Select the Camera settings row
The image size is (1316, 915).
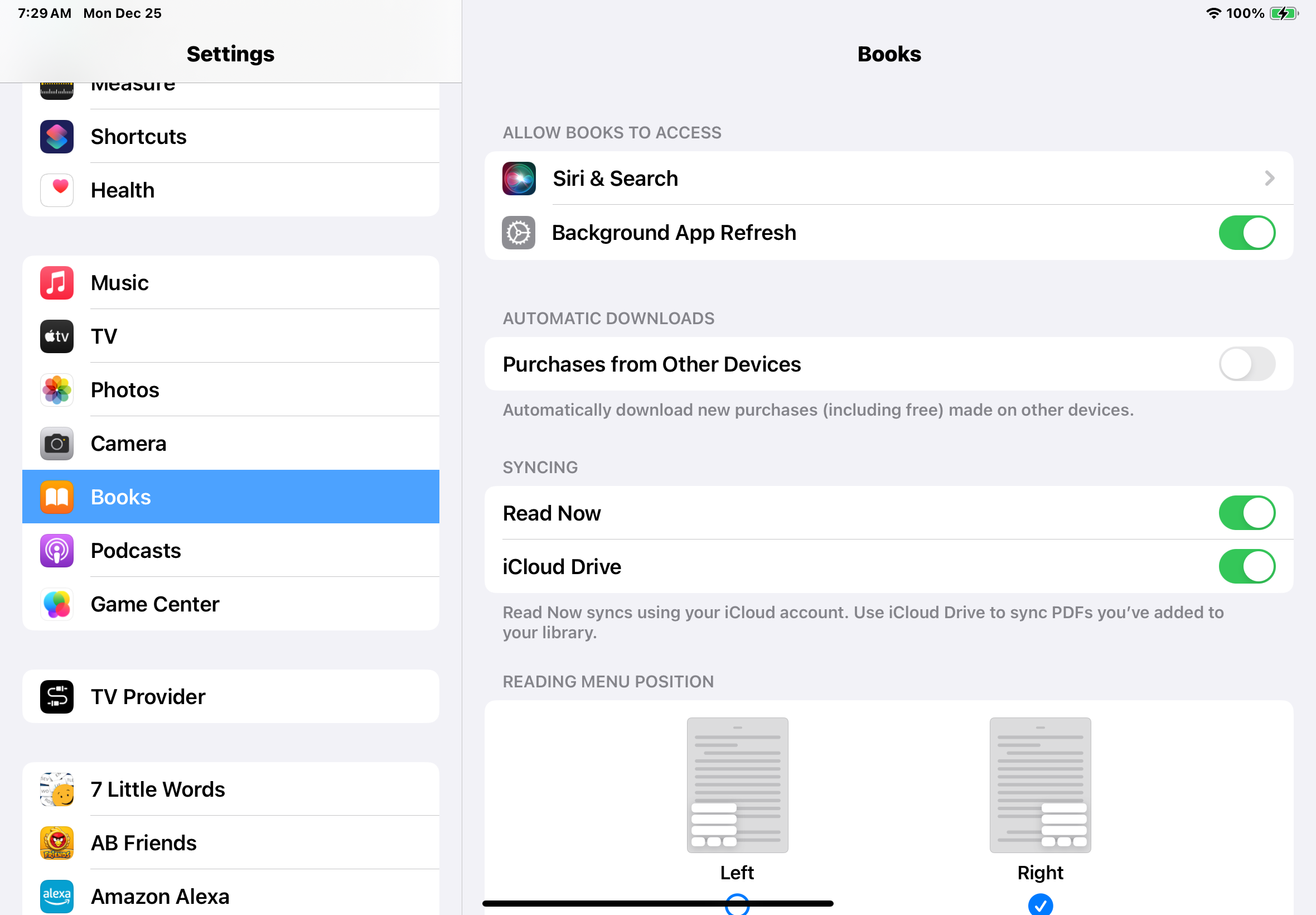pyautogui.click(x=230, y=443)
